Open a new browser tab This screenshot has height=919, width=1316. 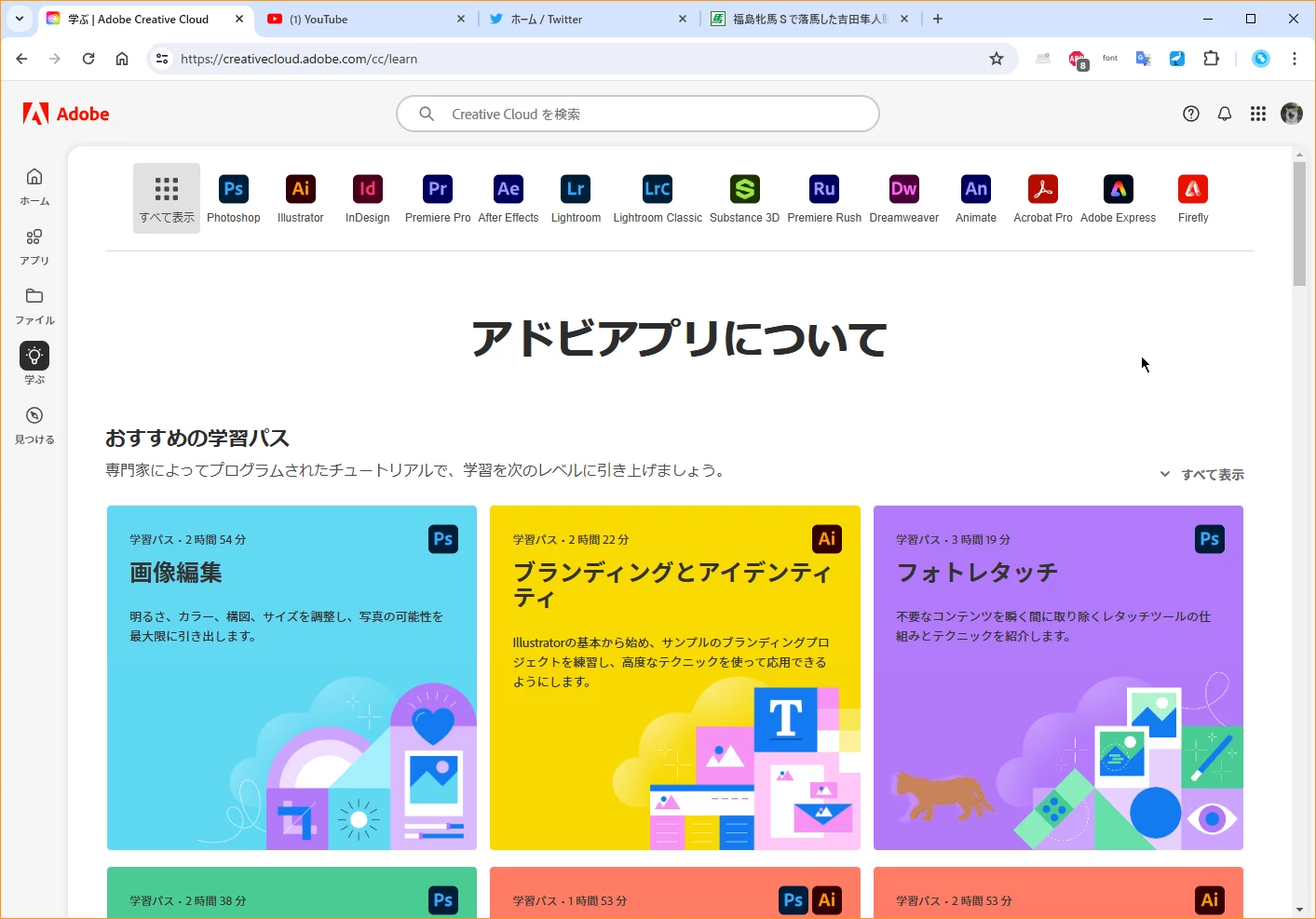coord(938,19)
